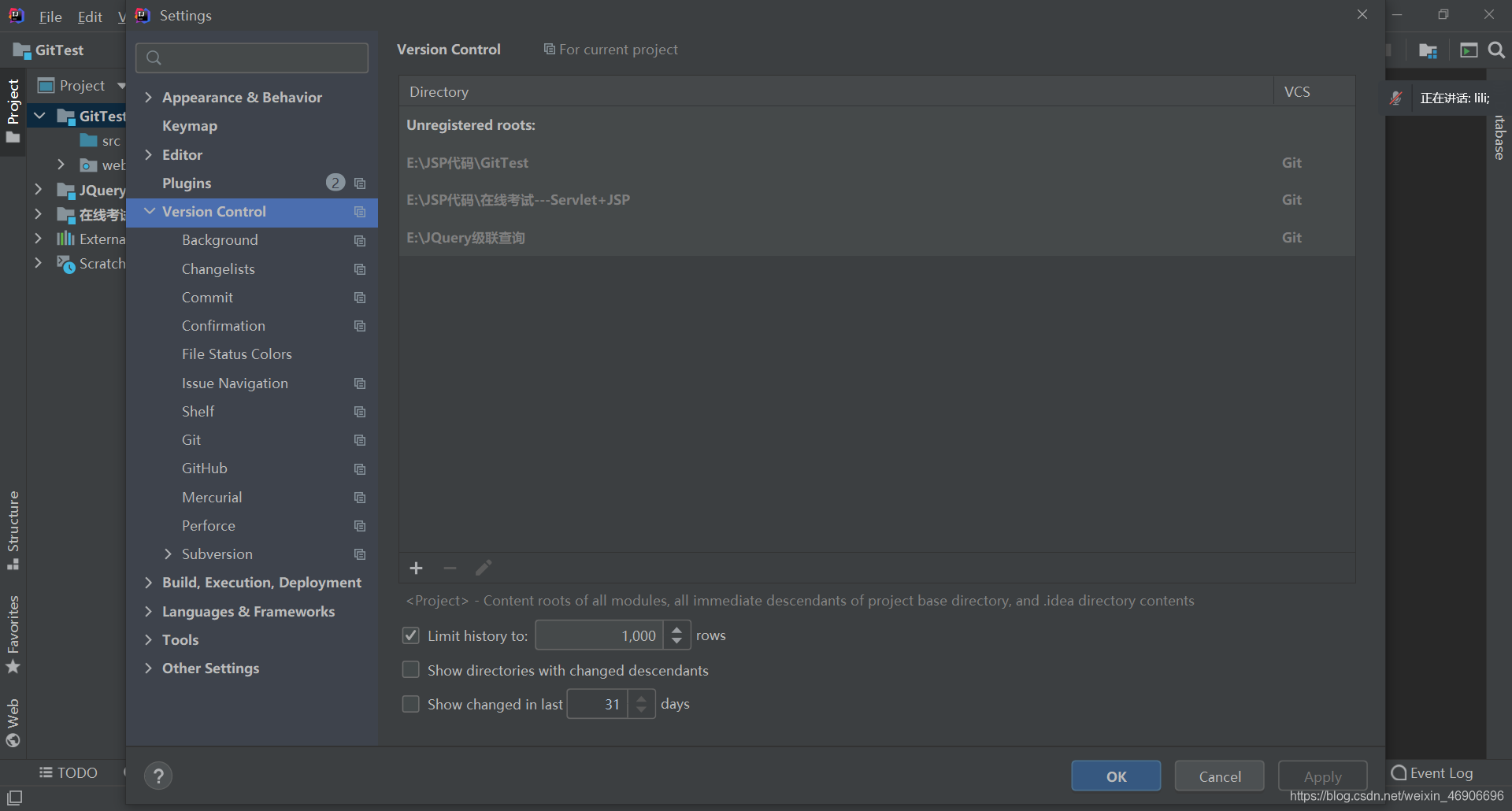Click the Limit history rows number field
The height and width of the screenshot is (811, 1512).
point(599,635)
